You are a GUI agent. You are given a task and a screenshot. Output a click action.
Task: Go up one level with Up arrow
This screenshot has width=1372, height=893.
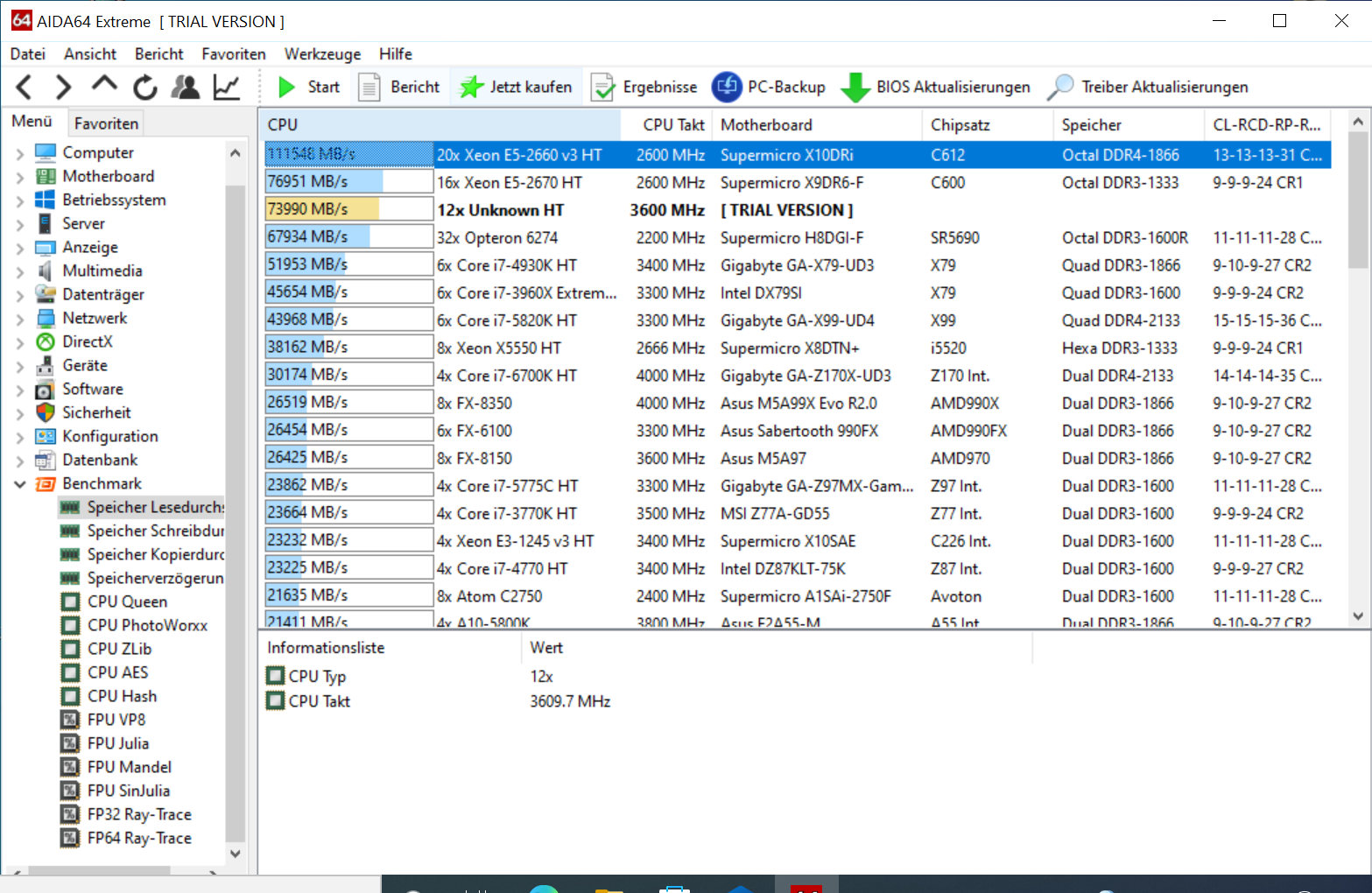click(104, 85)
